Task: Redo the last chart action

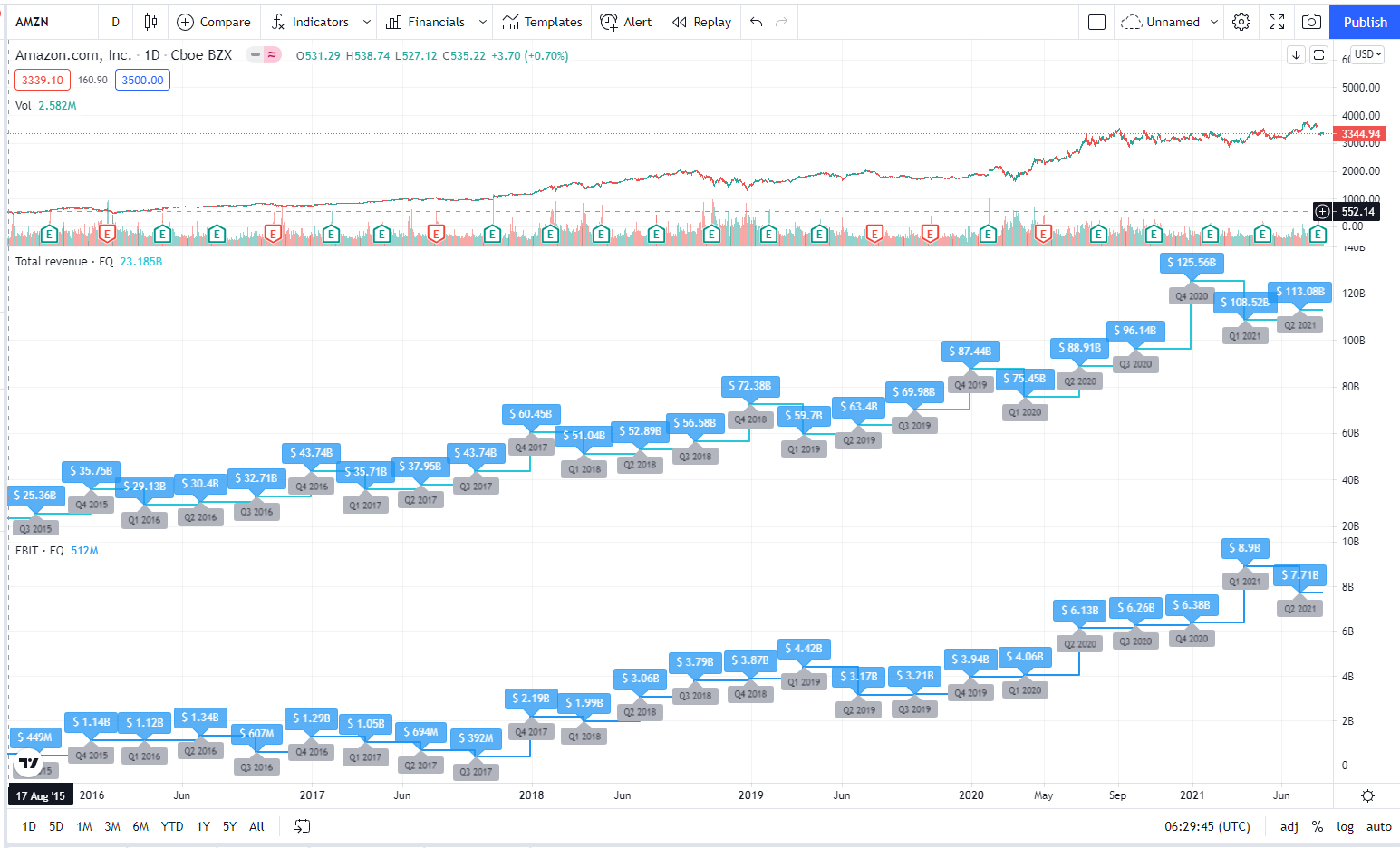Action: pos(782,22)
